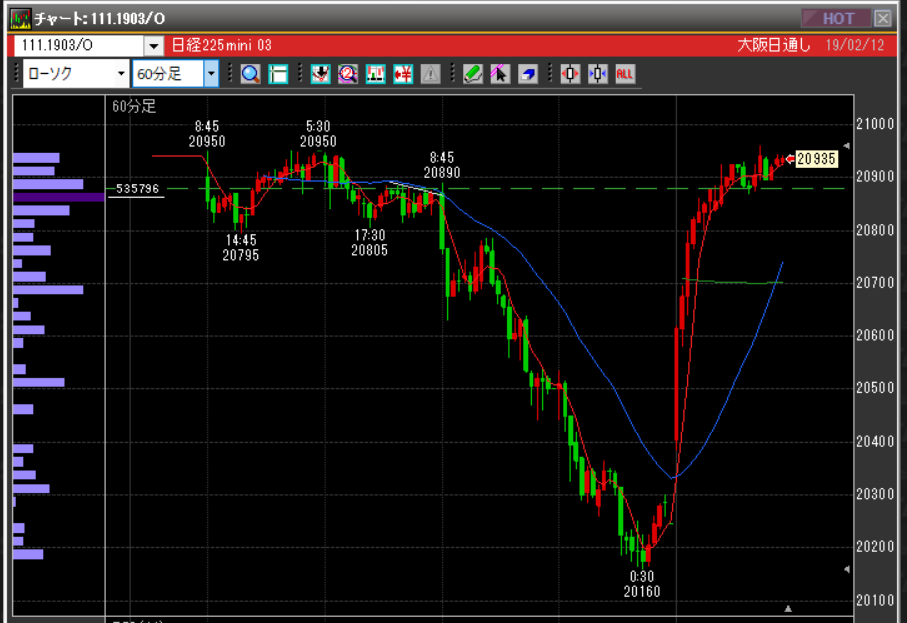Image resolution: width=907 pixels, height=623 pixels.
Task: Click the dark purple highlighted volume profile bar
Action: coord(58,197)
